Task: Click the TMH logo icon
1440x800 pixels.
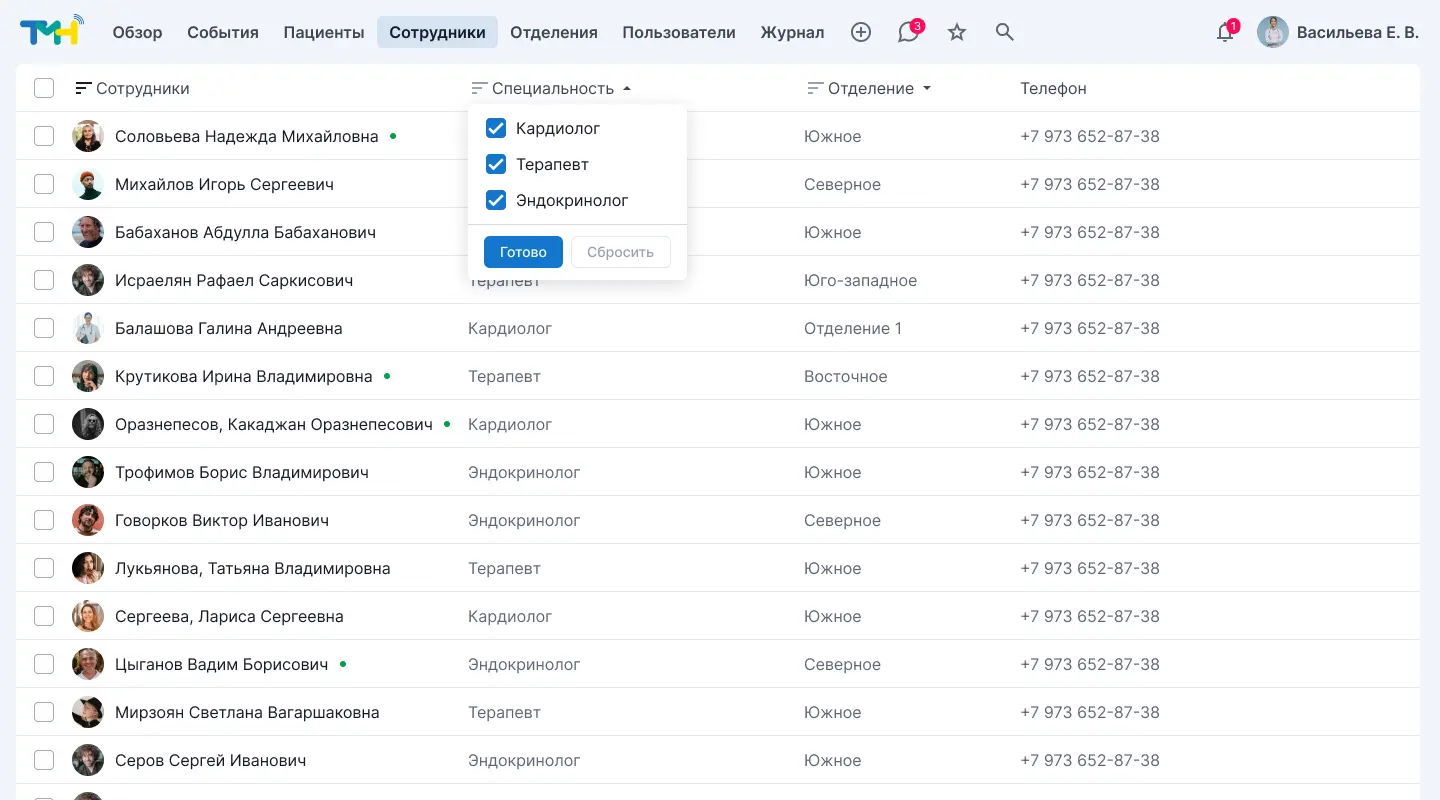Action: pyautogui.click(x=52, y=32)
